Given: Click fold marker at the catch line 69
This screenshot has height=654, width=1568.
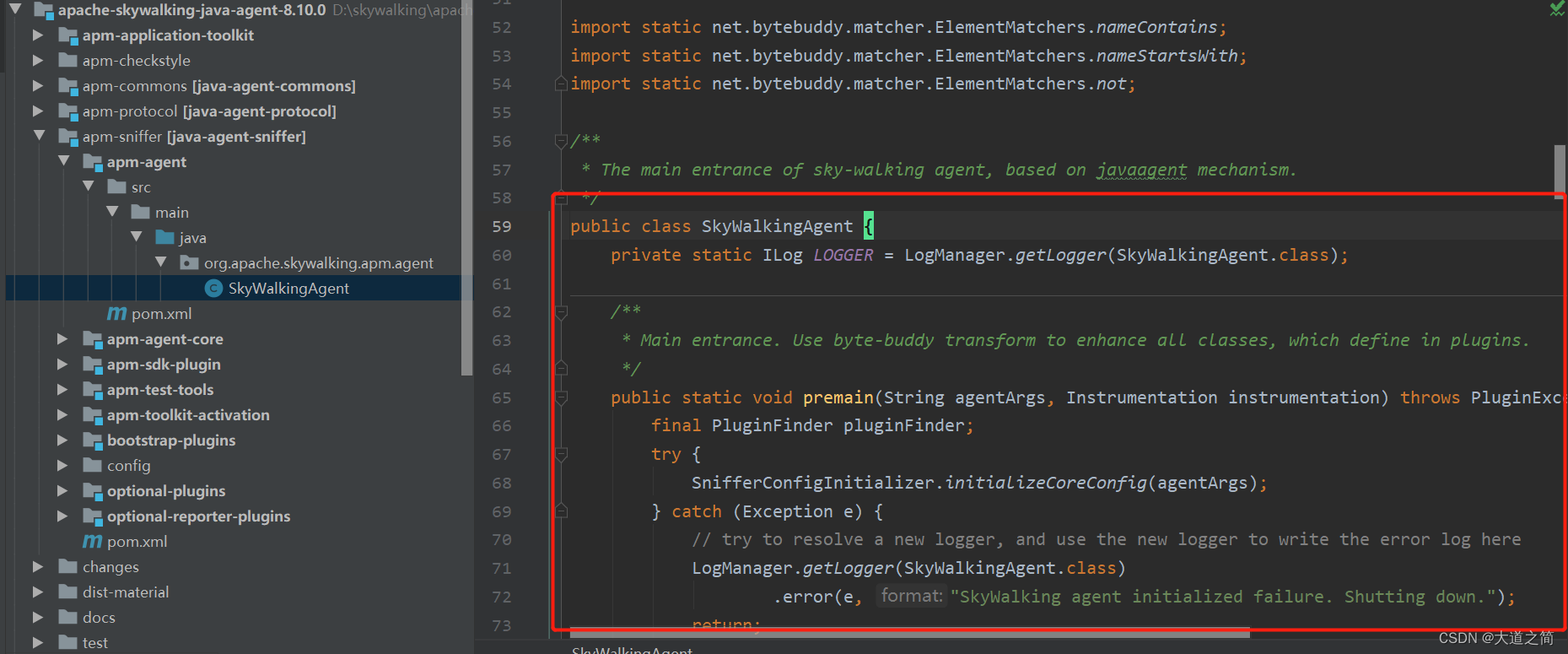Looking at the screenshot, I should point(561,511).
